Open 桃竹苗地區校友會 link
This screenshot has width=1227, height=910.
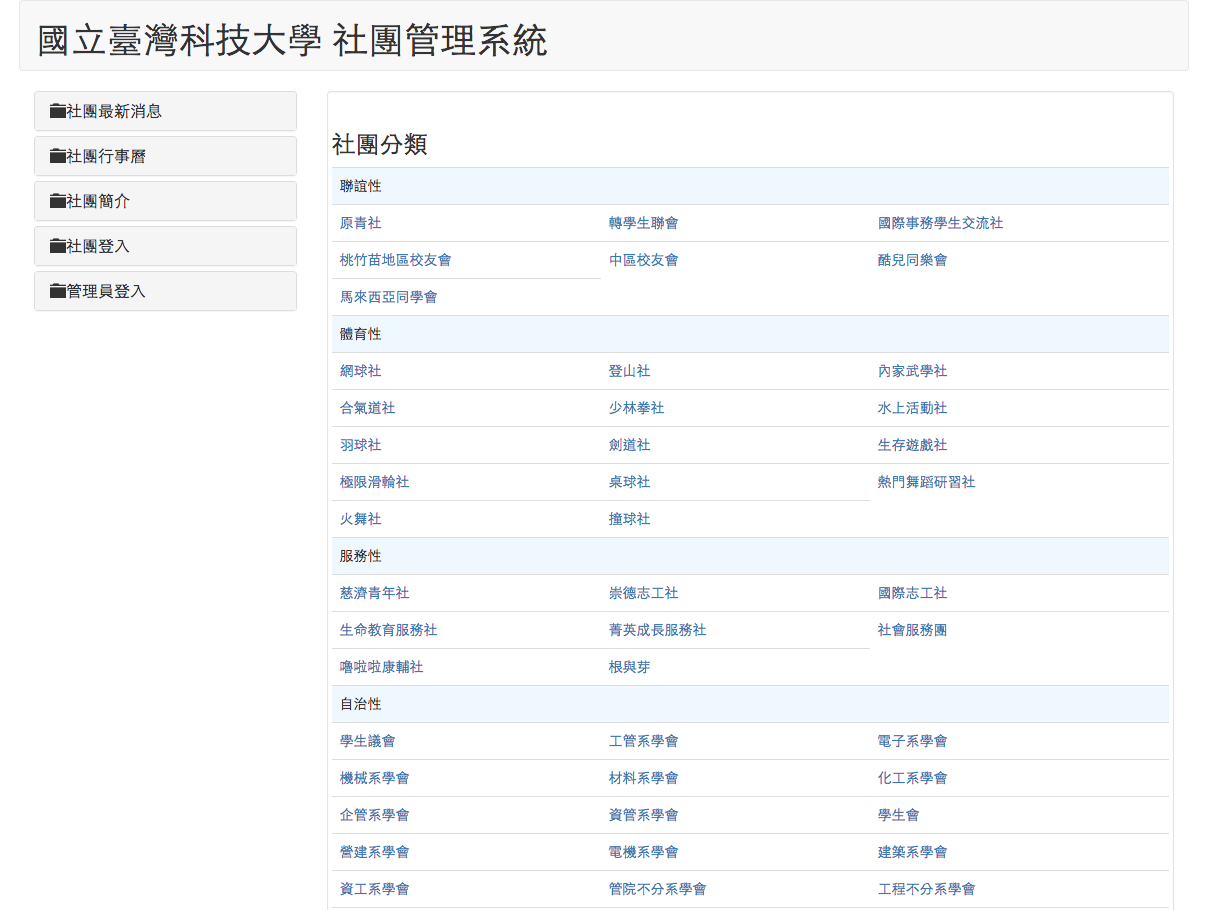coord(395,260)
